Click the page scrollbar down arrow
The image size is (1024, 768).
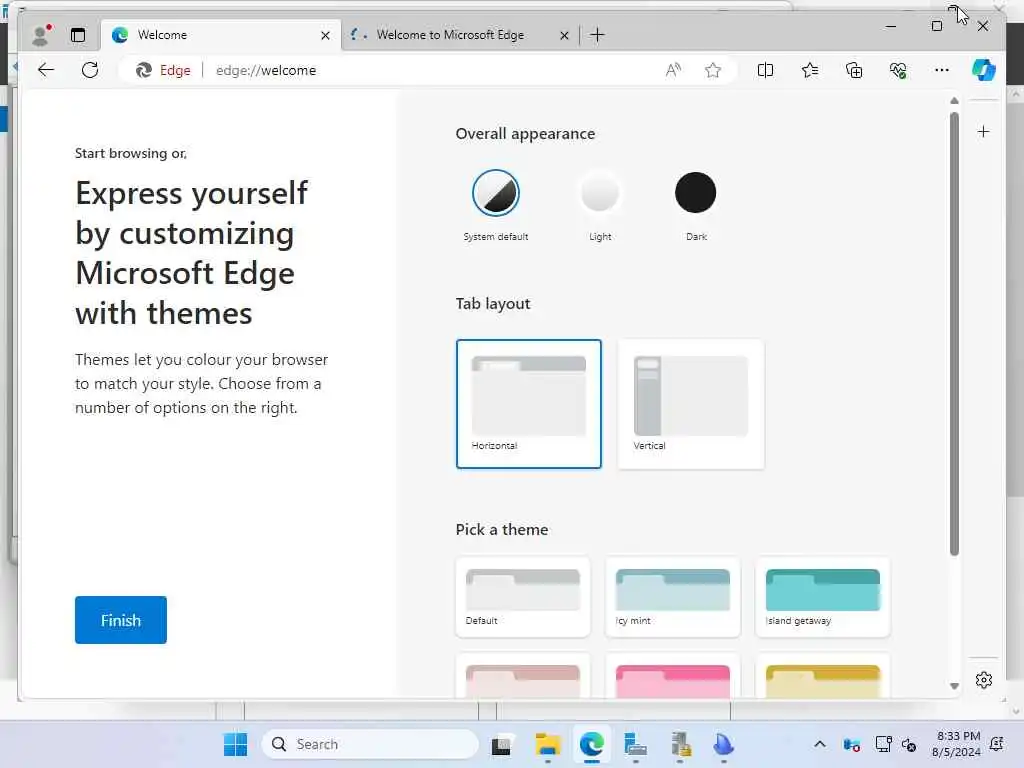954,686
